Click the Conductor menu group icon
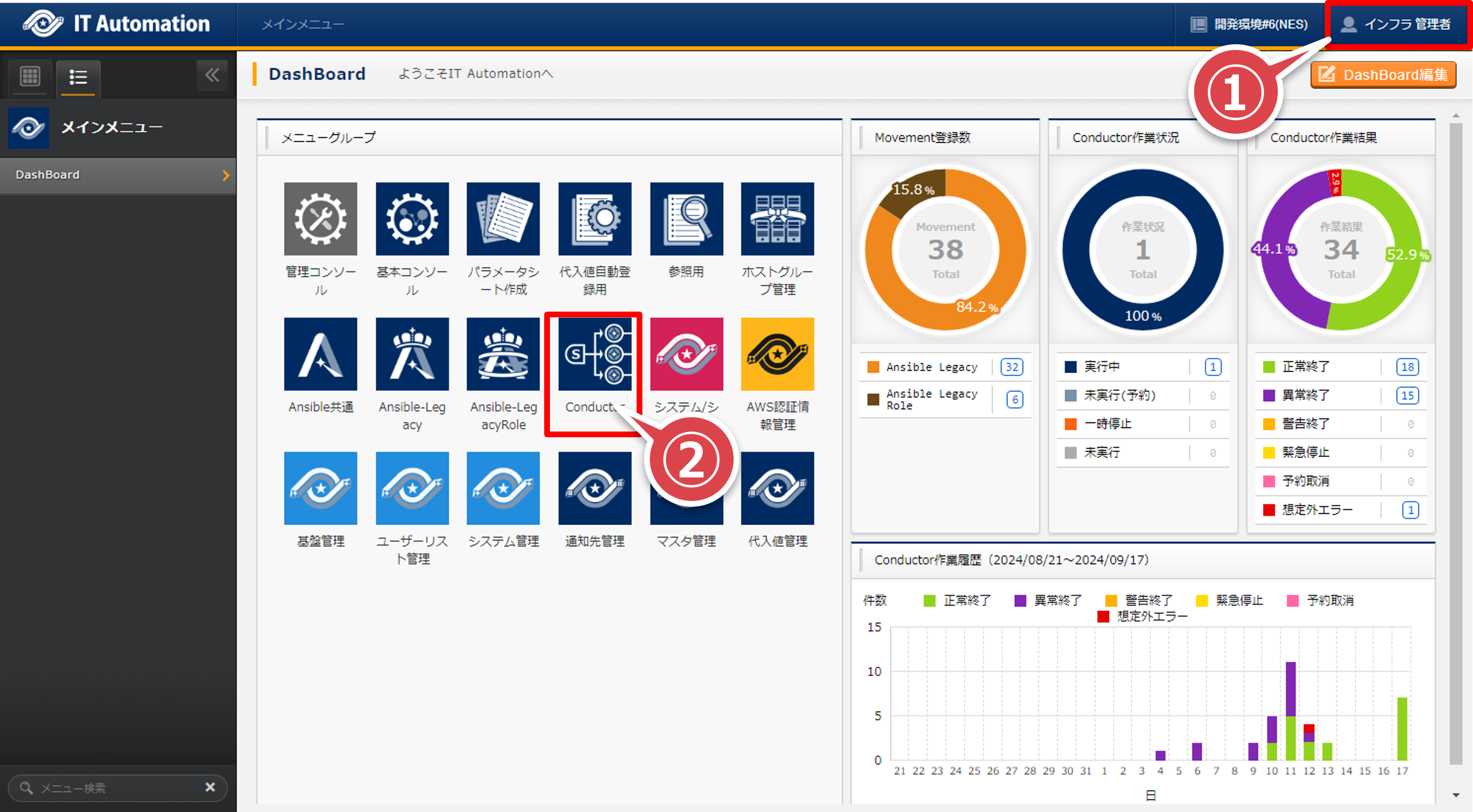1473x812 pixels. [594, 354]
